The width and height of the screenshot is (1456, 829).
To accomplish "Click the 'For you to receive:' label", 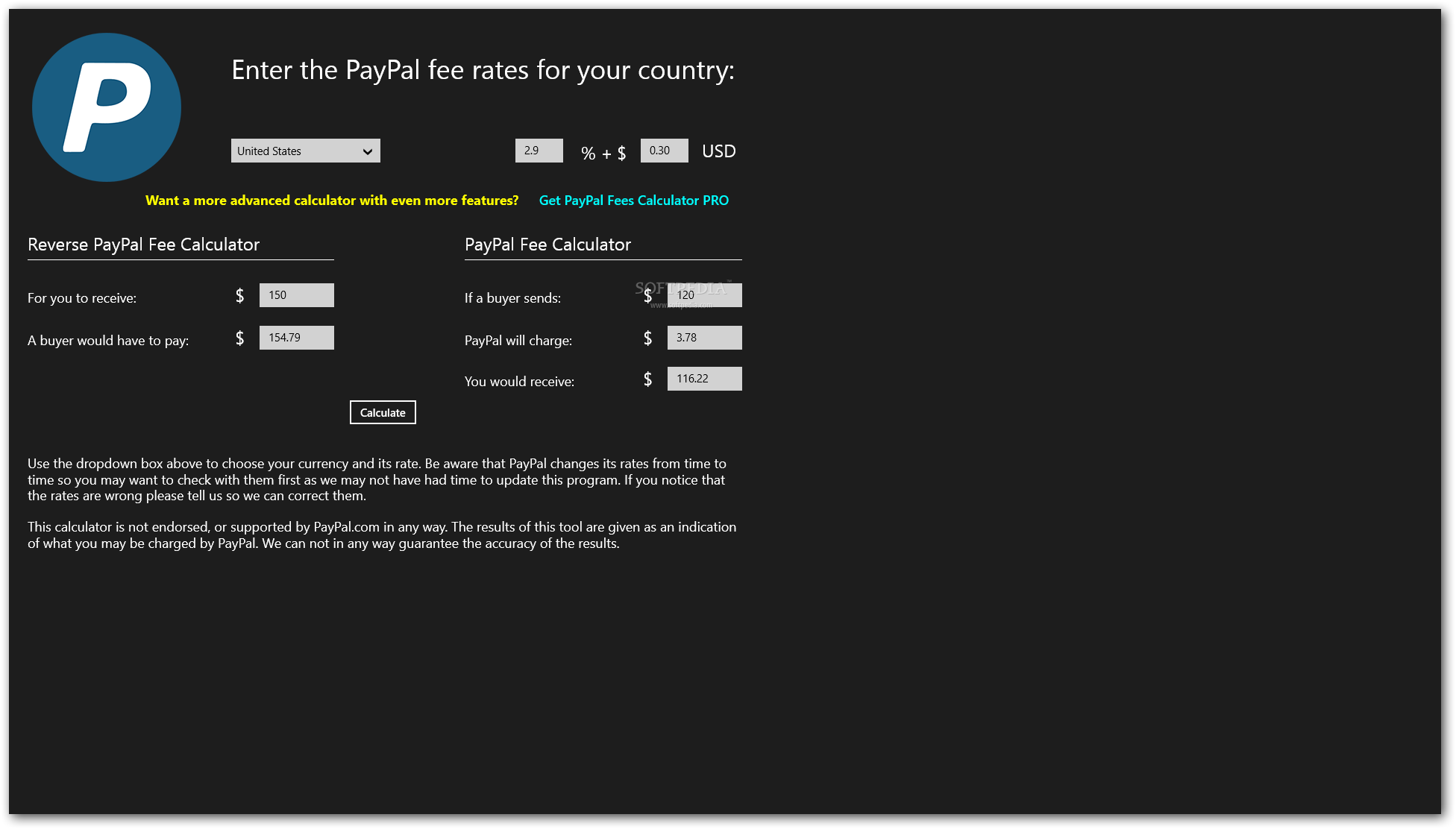I will point(82,298).
